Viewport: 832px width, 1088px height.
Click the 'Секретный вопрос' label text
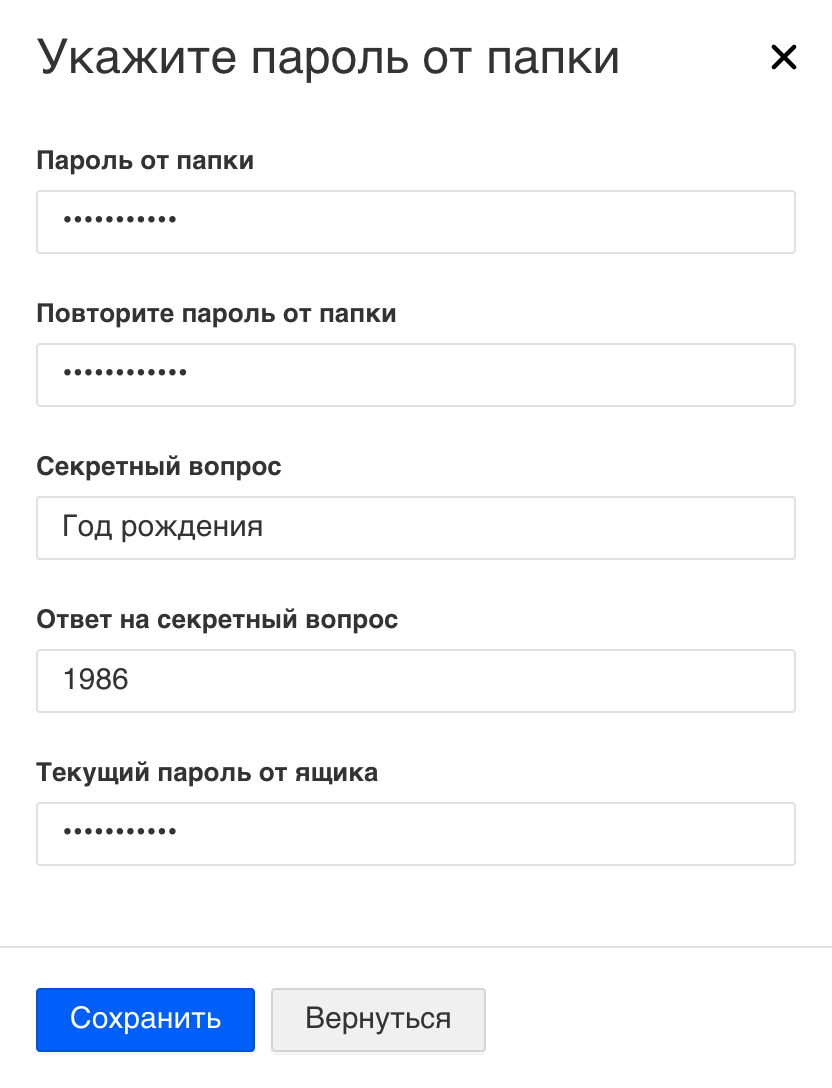159,467
